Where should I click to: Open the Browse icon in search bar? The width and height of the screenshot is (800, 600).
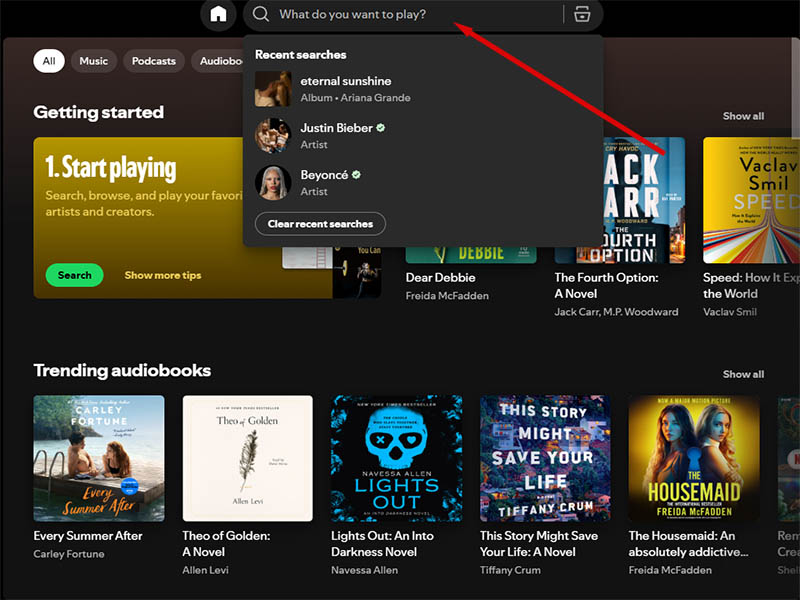[582, 14]
